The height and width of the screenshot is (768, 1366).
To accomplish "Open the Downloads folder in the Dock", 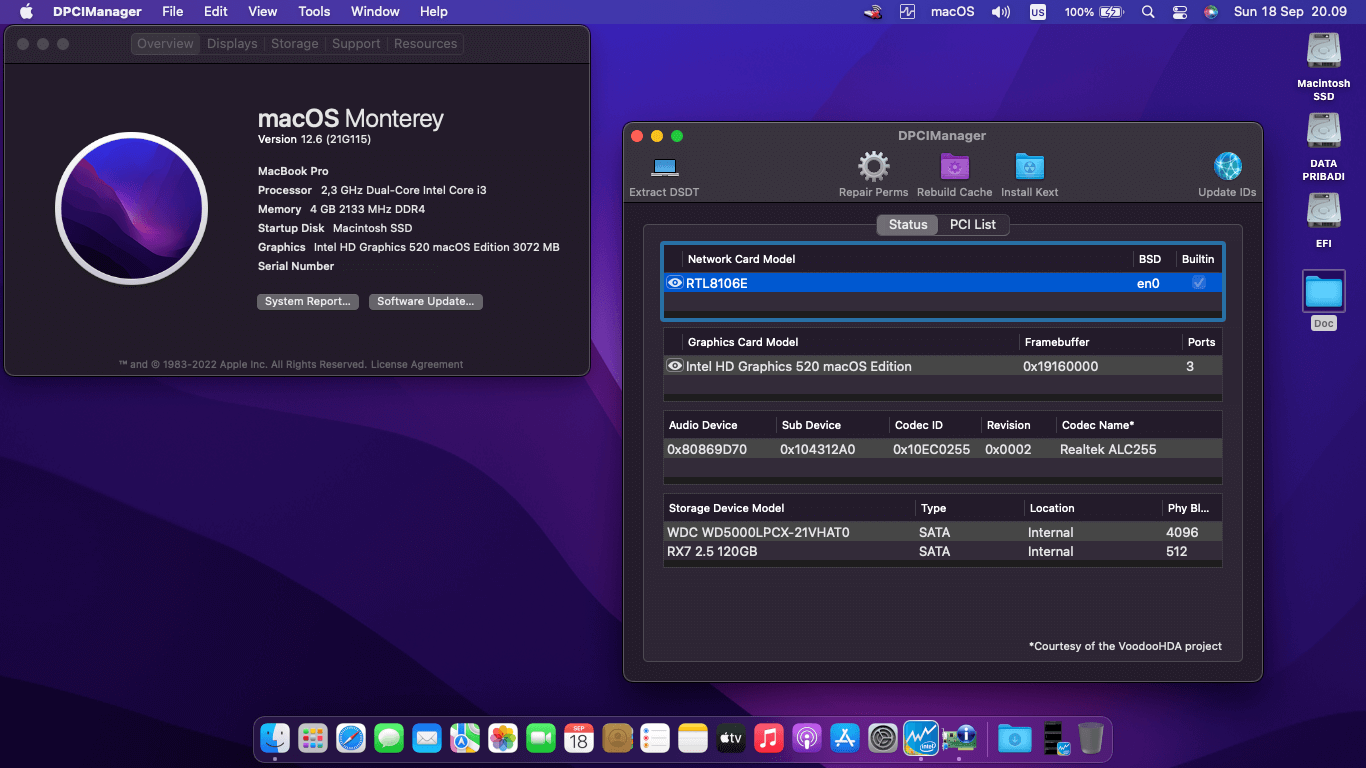I will (1015, 738).
